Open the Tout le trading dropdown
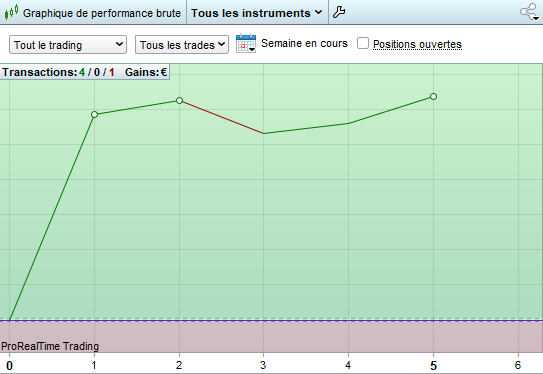The width and height of the screenshot is (543, 374). pyautogui.click(x=68, y=45)
